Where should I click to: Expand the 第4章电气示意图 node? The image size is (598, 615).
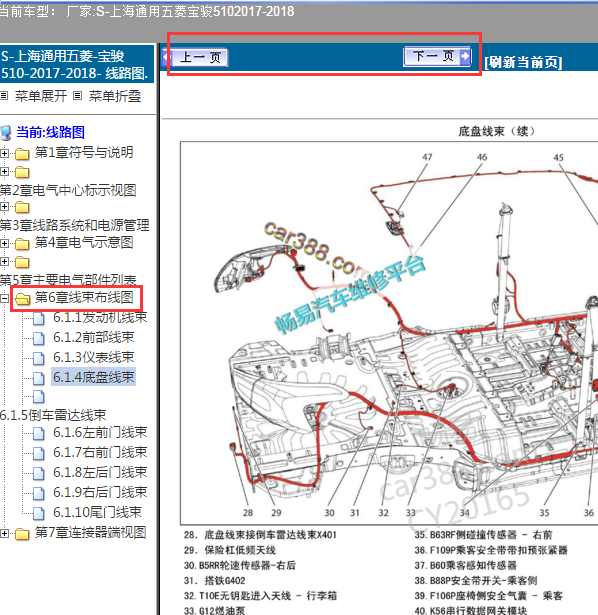point(4,244)
